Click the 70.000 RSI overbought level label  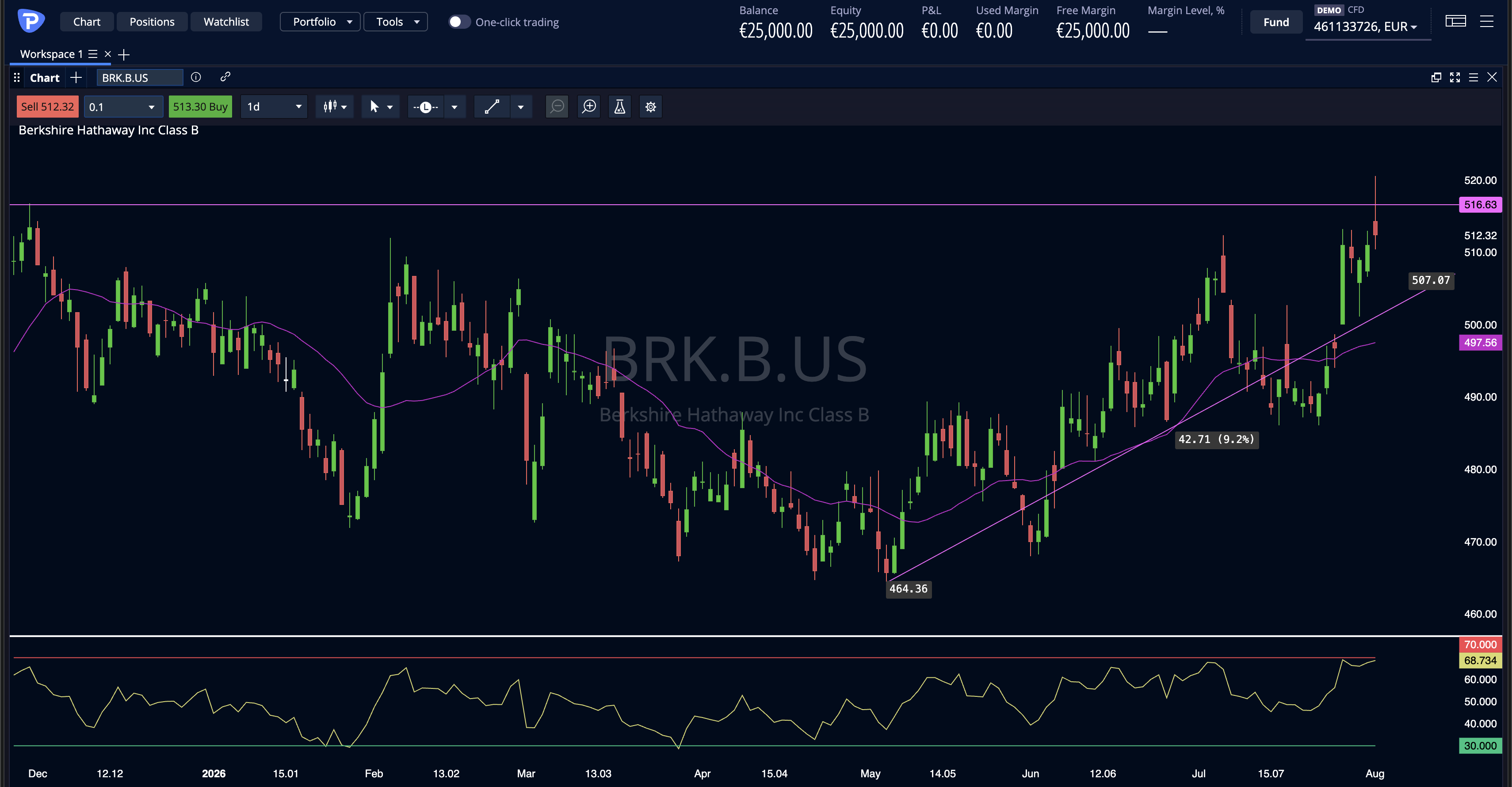(1480, 644)
